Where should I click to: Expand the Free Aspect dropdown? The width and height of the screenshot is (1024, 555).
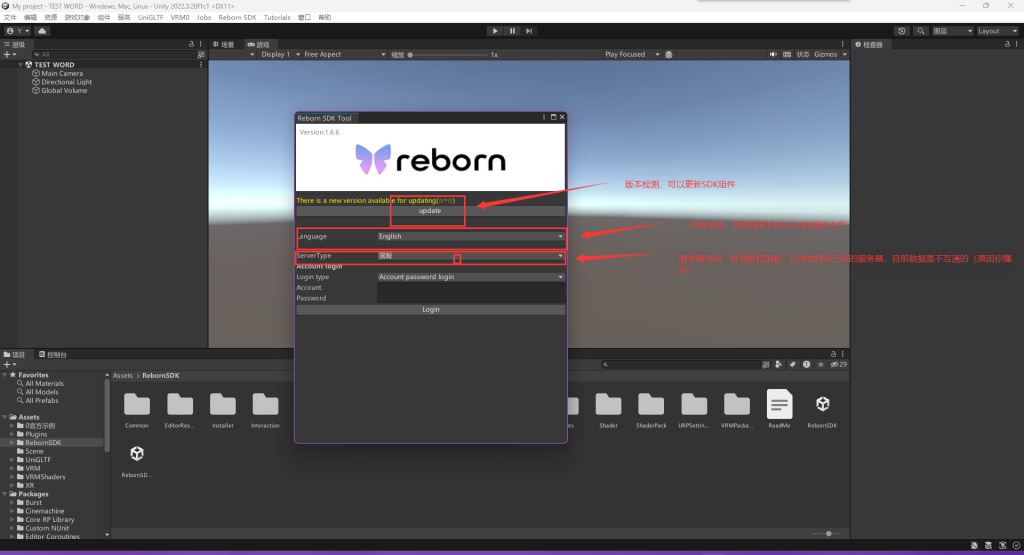tap(339, 55)
